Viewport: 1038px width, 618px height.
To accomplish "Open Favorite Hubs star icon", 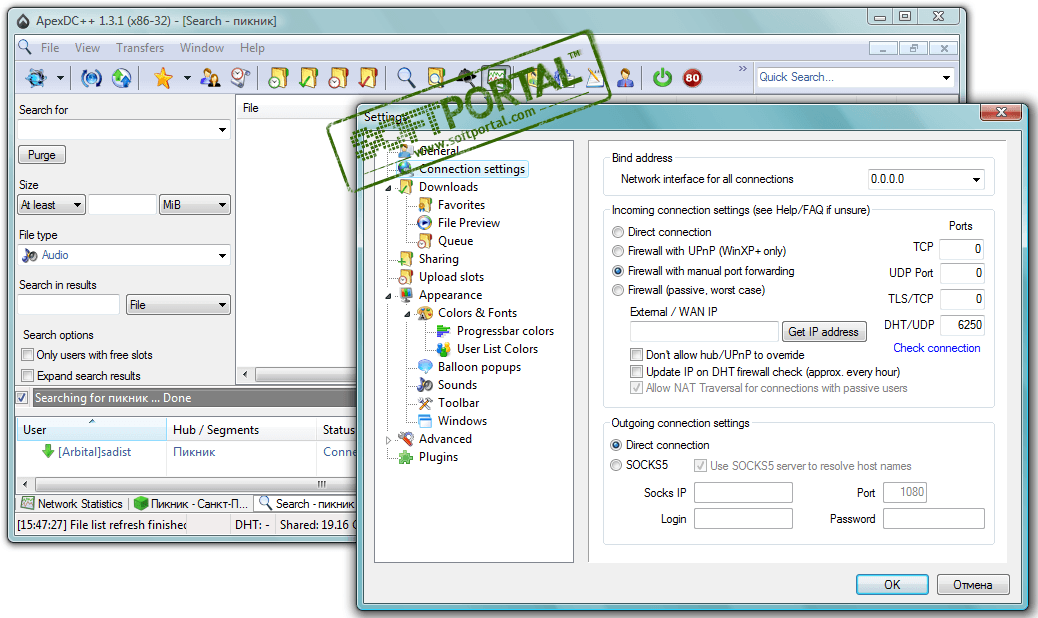I will [163, 78].
